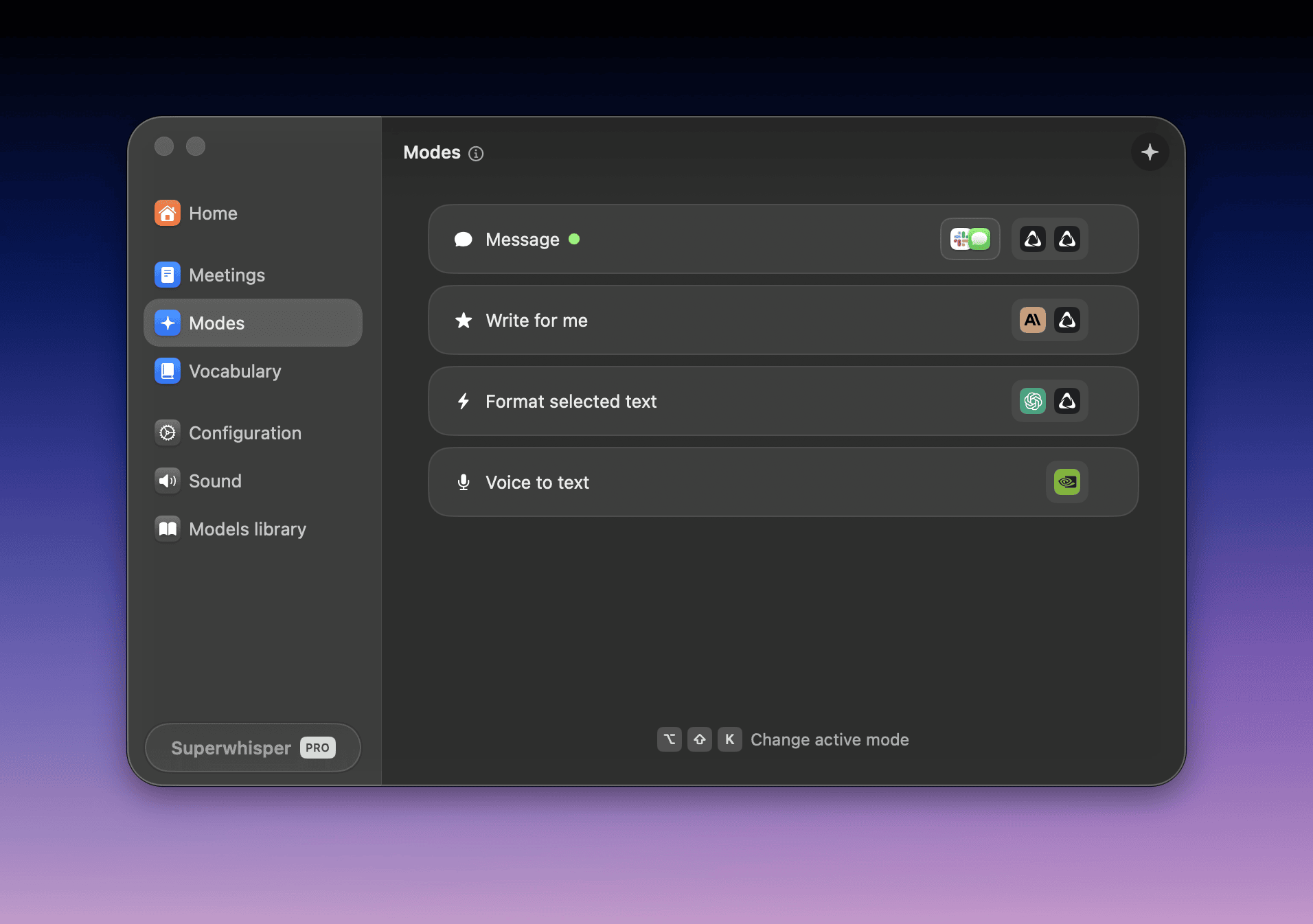Click the Vocabulary book icon
Image resolution: width=1313 pixels, height=924 pixels.
click(168, 371)
